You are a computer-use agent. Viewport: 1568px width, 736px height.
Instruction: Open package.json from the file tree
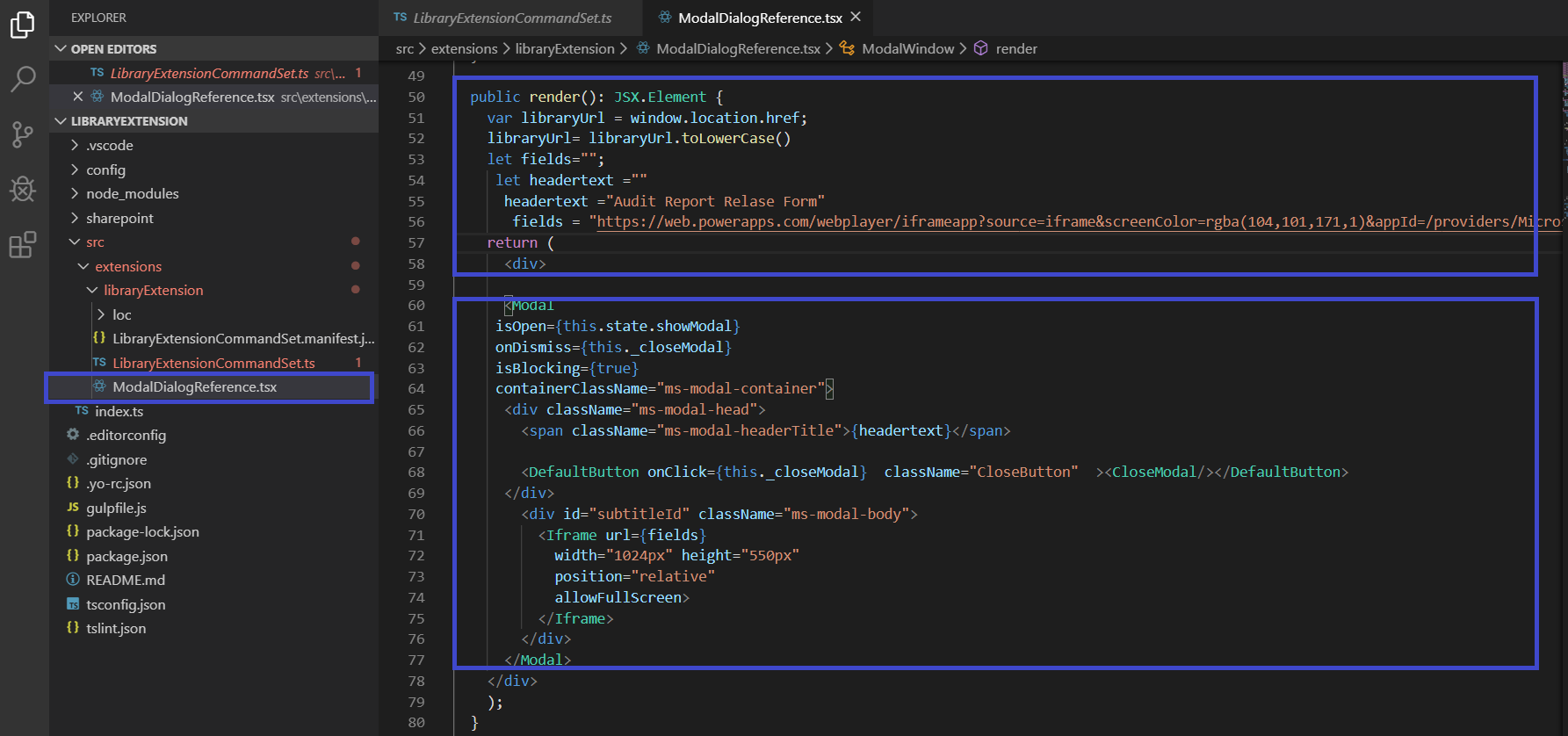[x=126, y=556]
